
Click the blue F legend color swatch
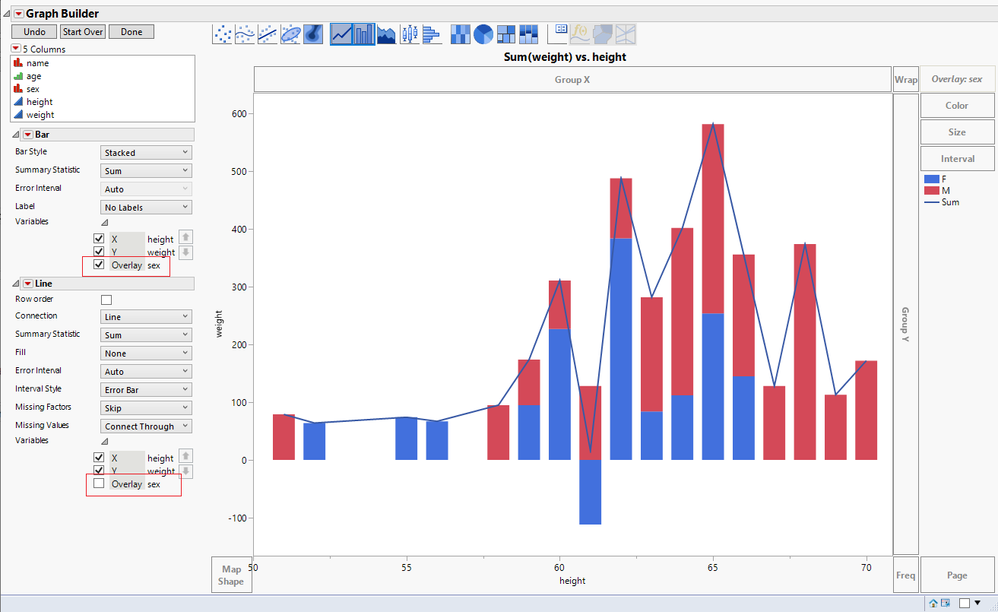pos(932,179)
